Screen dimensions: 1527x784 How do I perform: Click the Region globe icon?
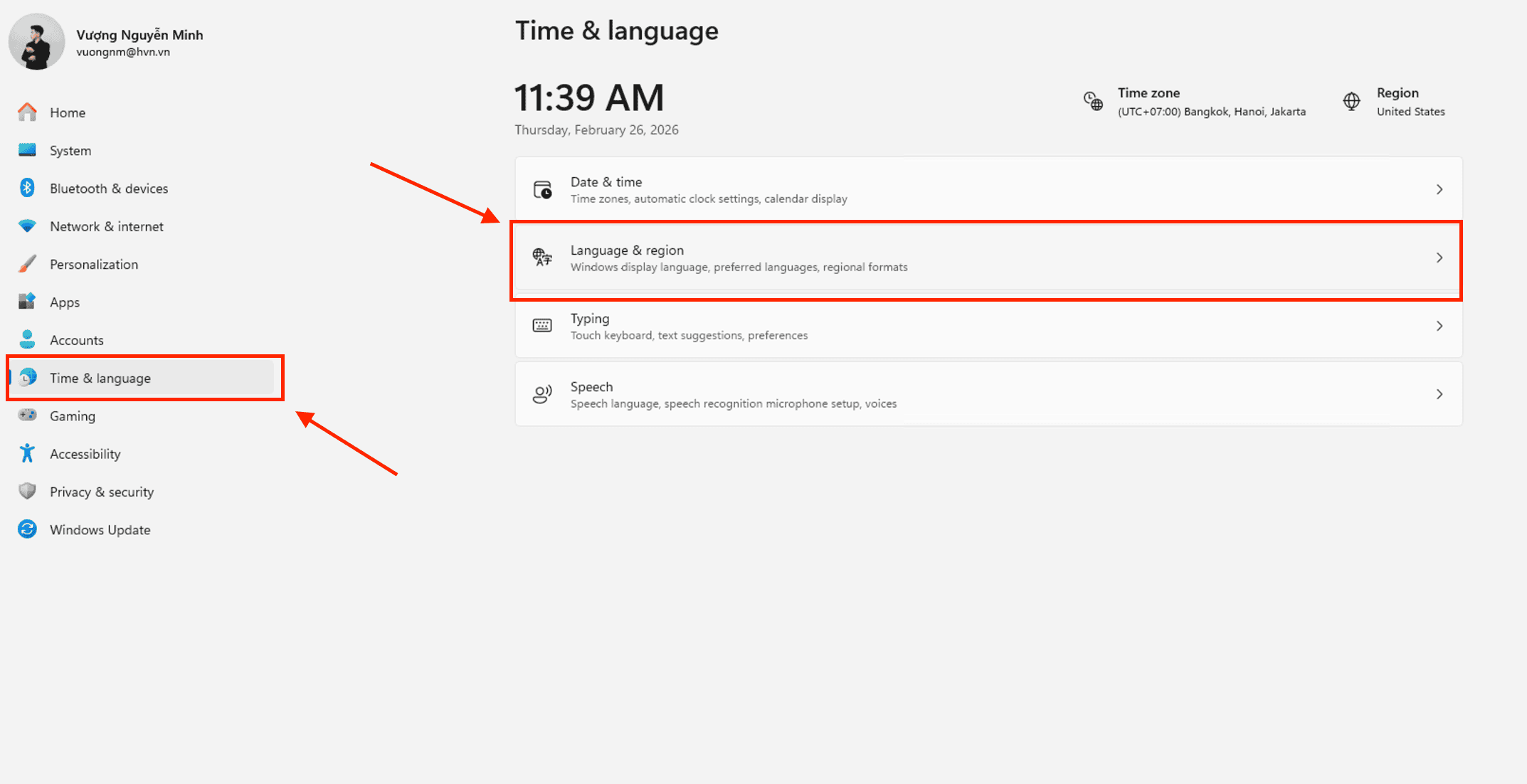[1351, 101]
